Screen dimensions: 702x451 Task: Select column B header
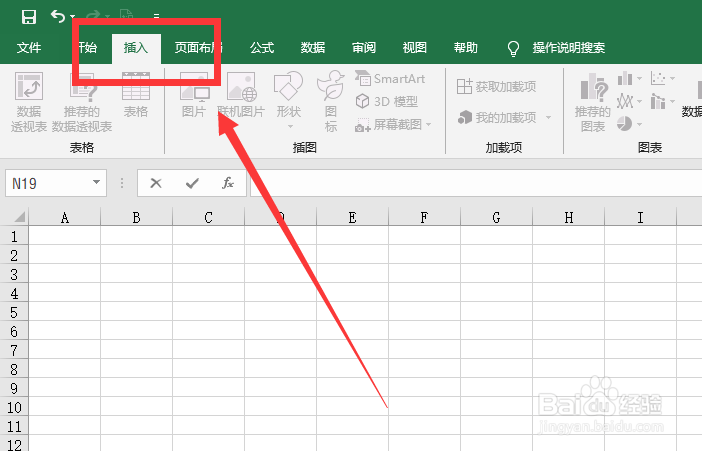point(137,218)
